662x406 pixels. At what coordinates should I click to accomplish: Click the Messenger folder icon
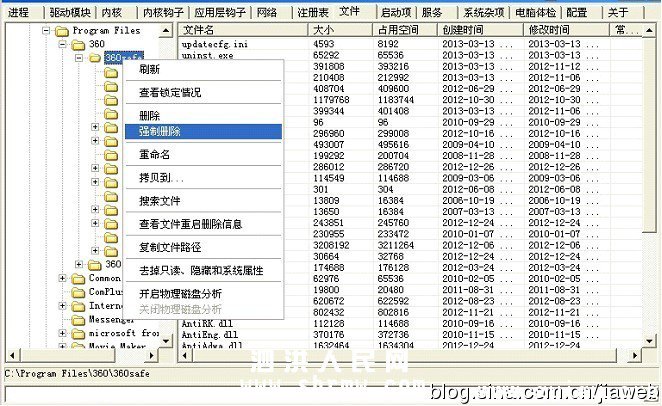79,320
